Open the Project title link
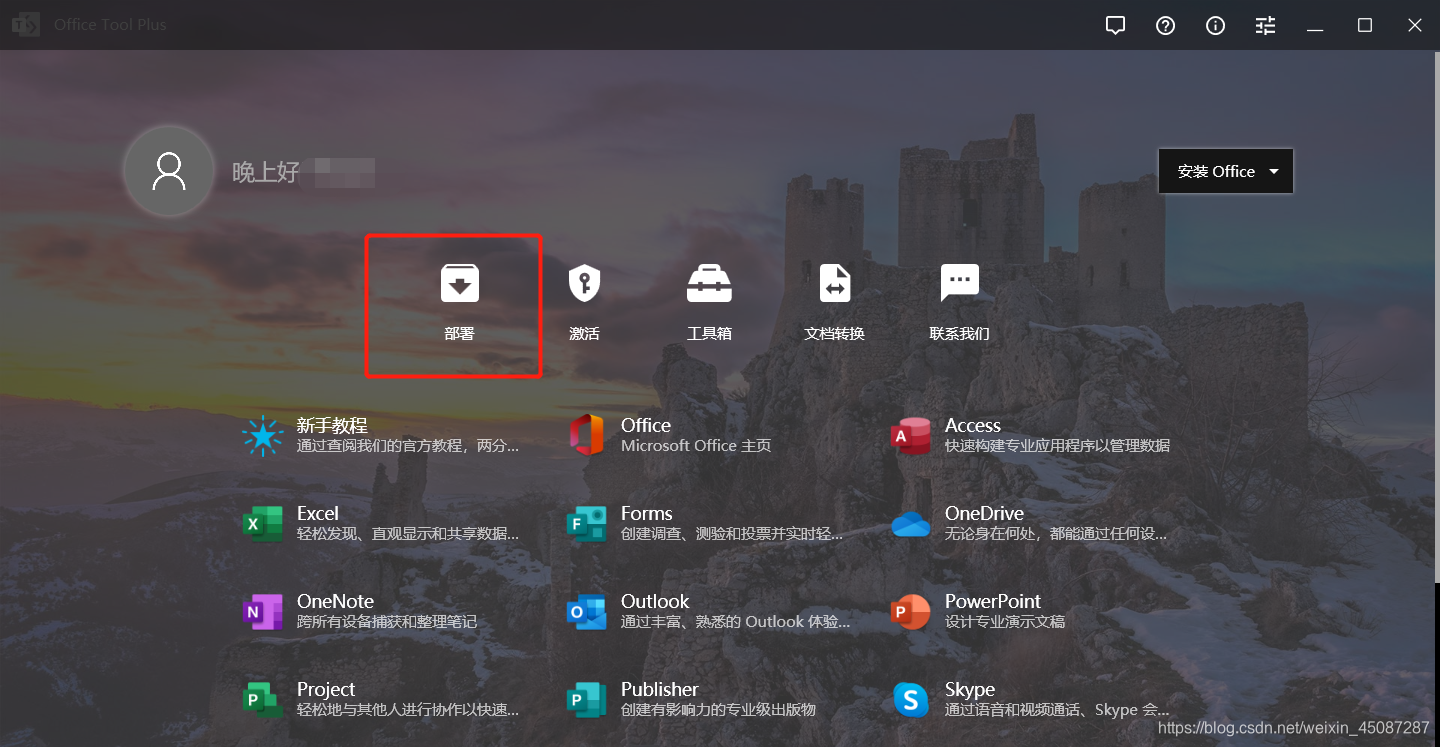This screenshot has width=1440, height=747. pos(326,689)
